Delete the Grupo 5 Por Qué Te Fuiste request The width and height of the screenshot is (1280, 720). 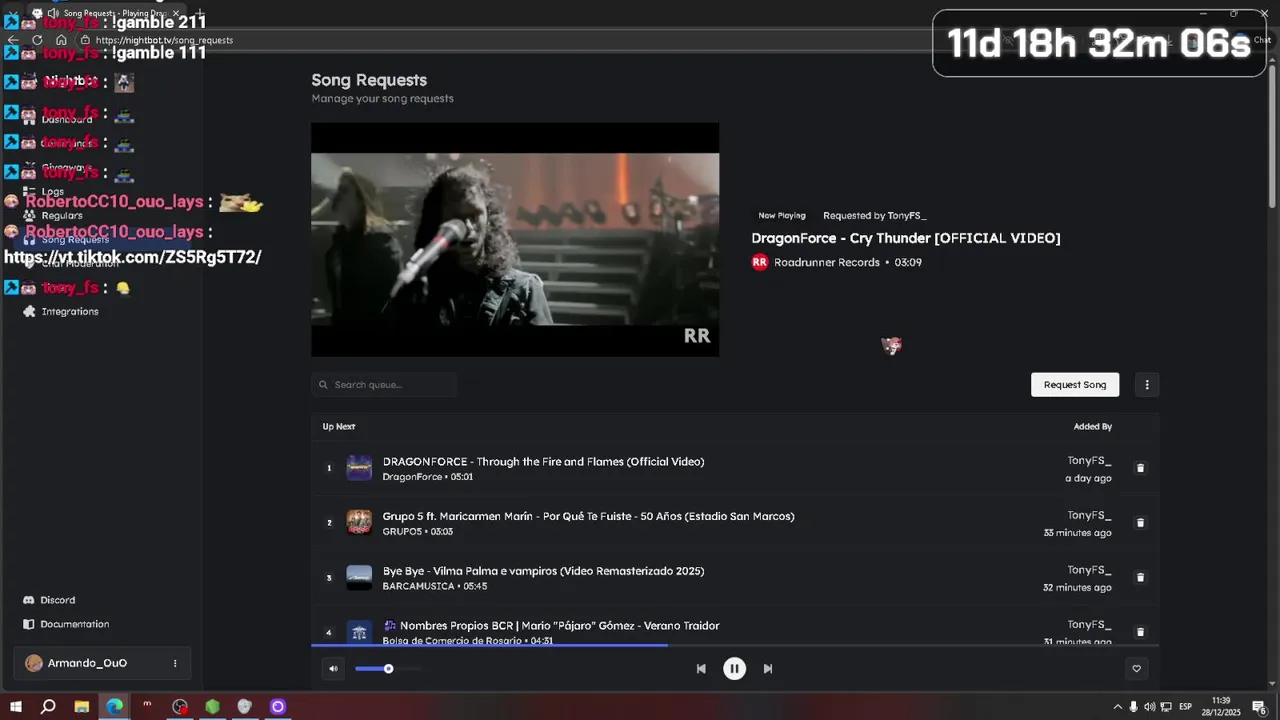click(x=1140, y=523)
